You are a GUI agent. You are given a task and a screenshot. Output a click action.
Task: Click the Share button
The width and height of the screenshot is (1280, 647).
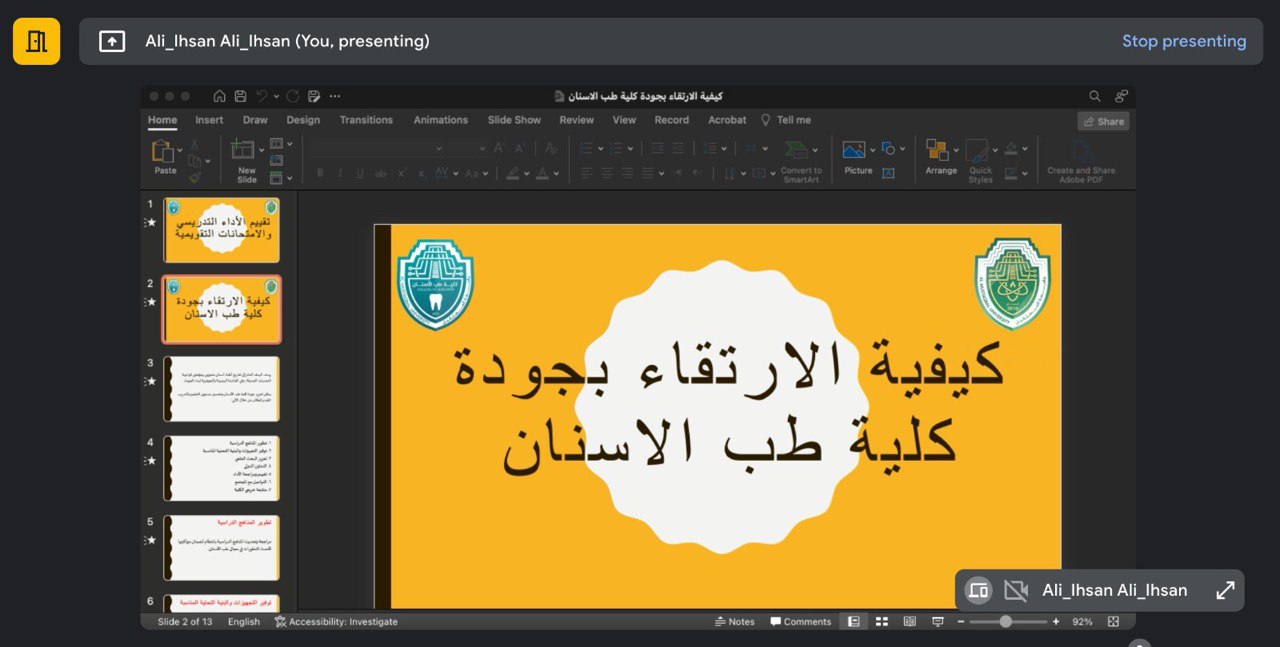1103,121
